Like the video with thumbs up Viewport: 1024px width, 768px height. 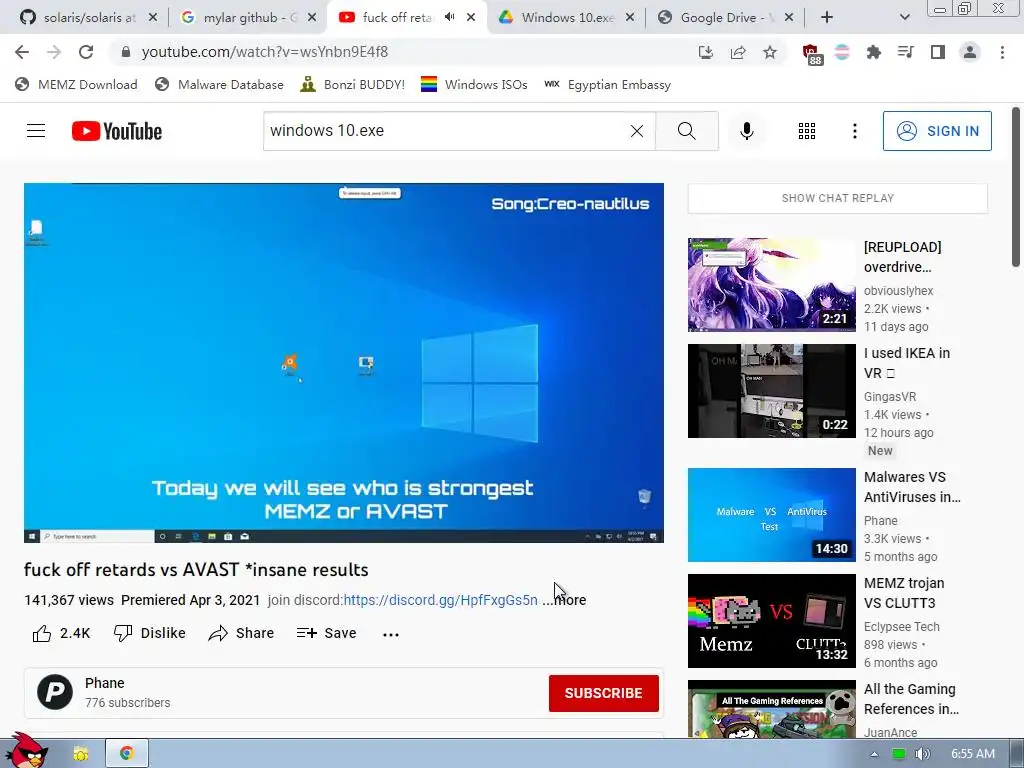[x=61, y=633]
